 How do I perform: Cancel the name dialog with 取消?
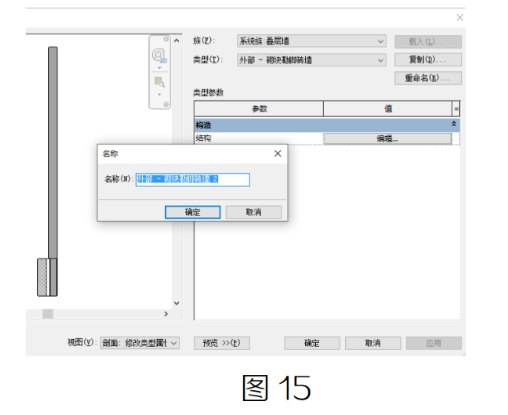coord(254,212)
